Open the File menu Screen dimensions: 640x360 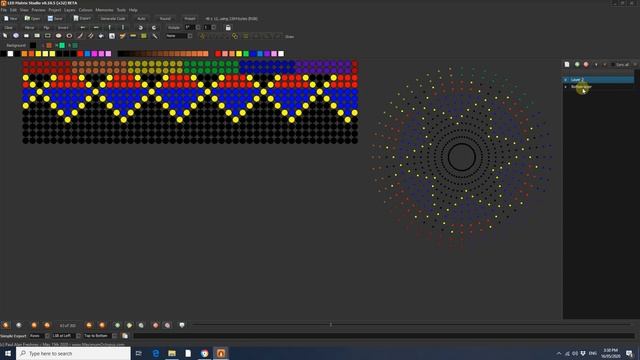[4, 10]
